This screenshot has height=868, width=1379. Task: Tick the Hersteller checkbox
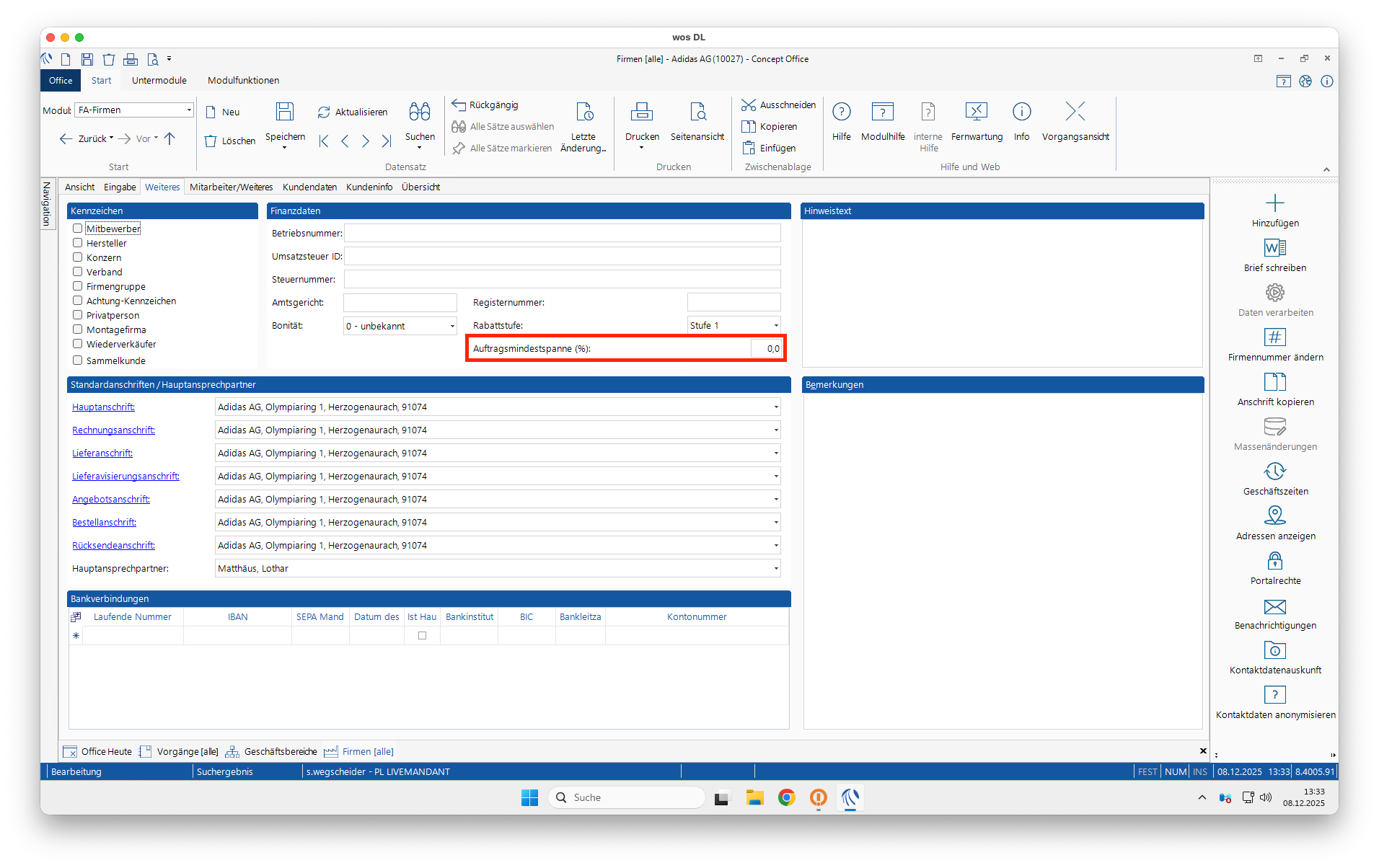(77, 243)
